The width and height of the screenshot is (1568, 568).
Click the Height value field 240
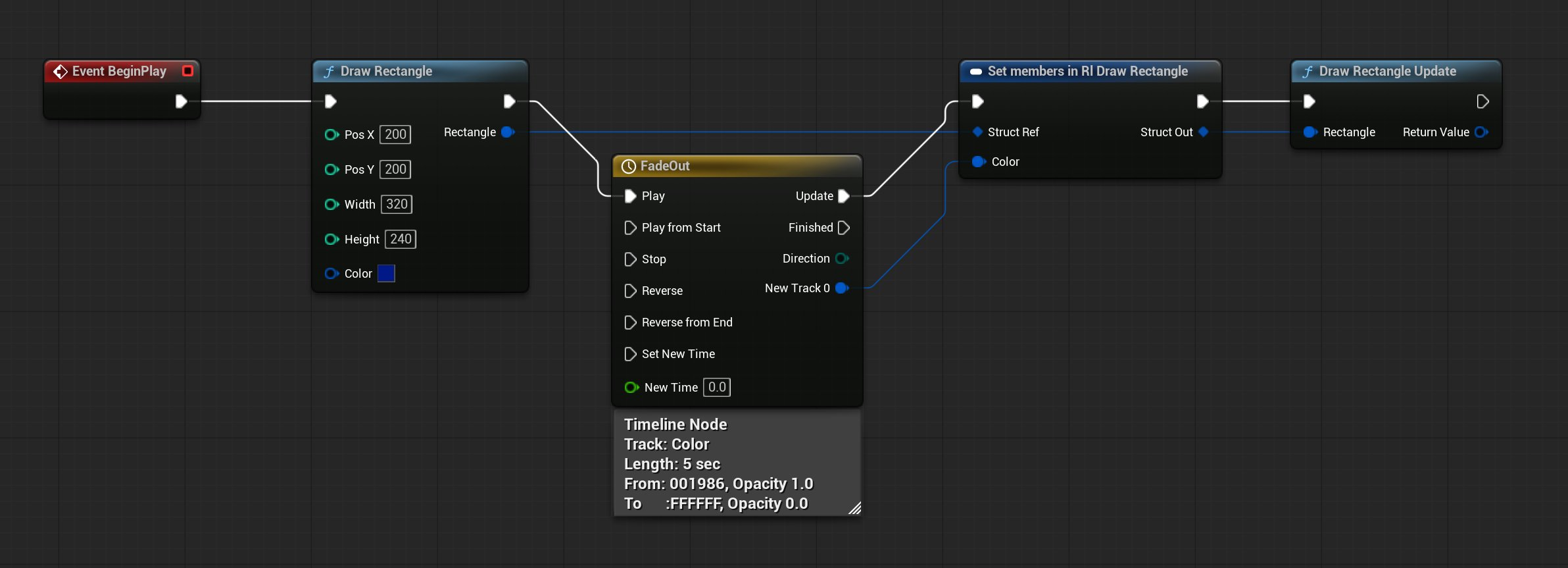[401, 239]
